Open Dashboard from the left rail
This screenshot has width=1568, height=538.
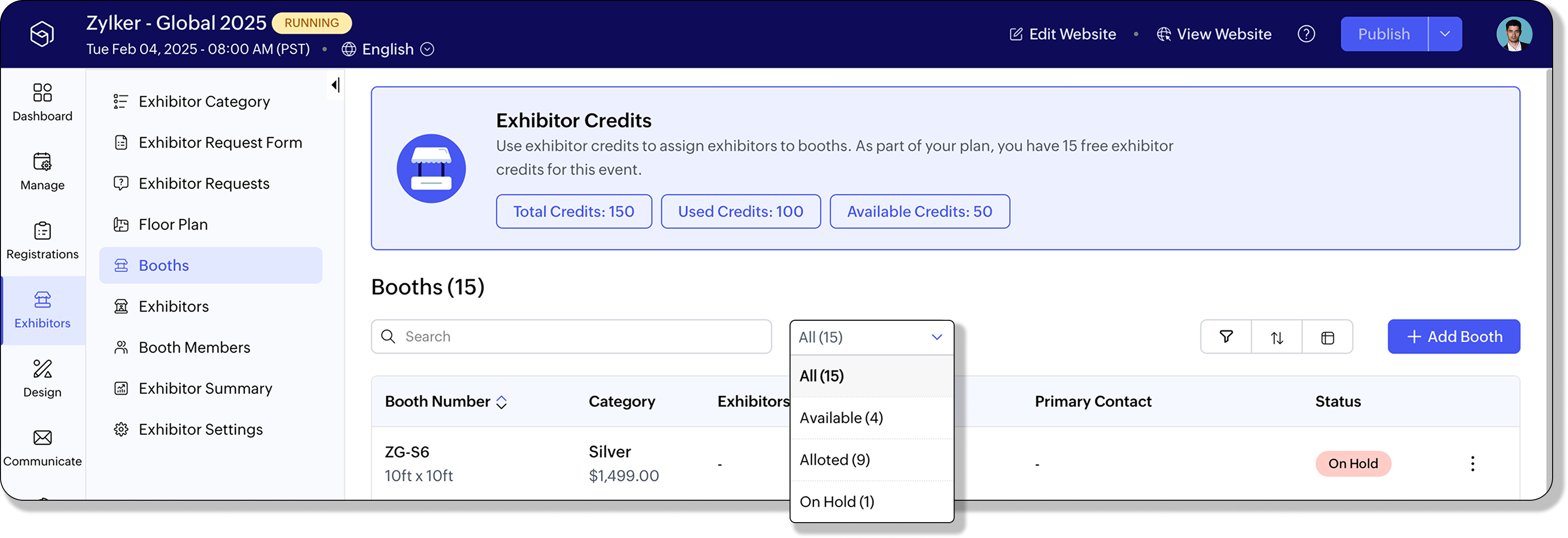tap(42, 102)
